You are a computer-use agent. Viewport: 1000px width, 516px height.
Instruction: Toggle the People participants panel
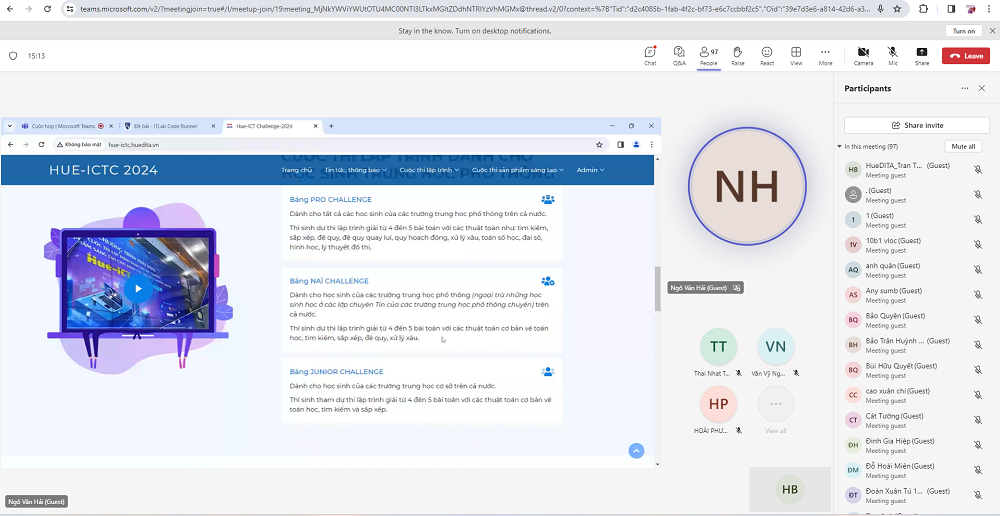(x=708, y=55)
